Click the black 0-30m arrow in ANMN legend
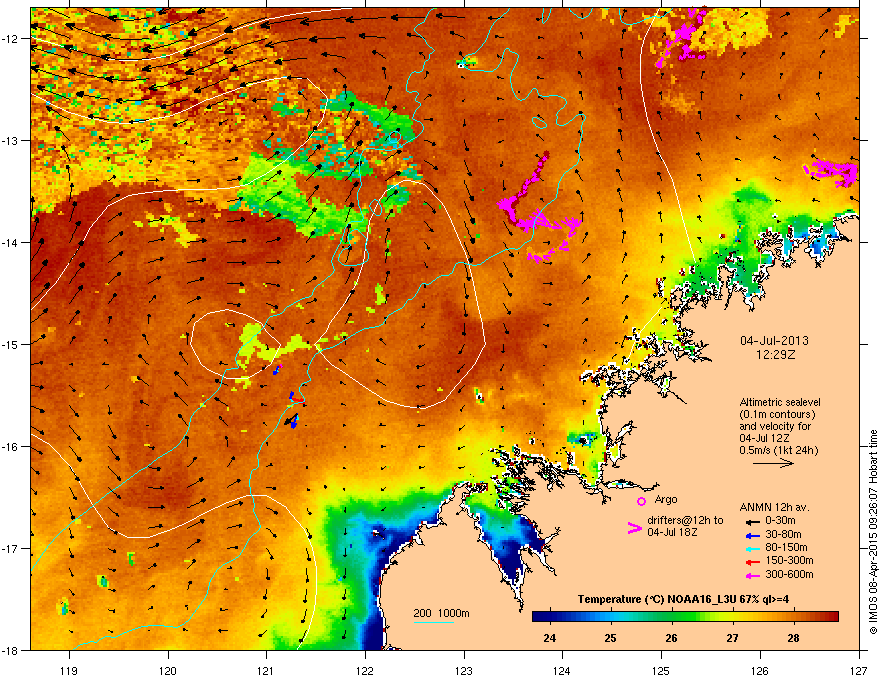Viewport: 880px width, 680px height. (x=753, y=522)
